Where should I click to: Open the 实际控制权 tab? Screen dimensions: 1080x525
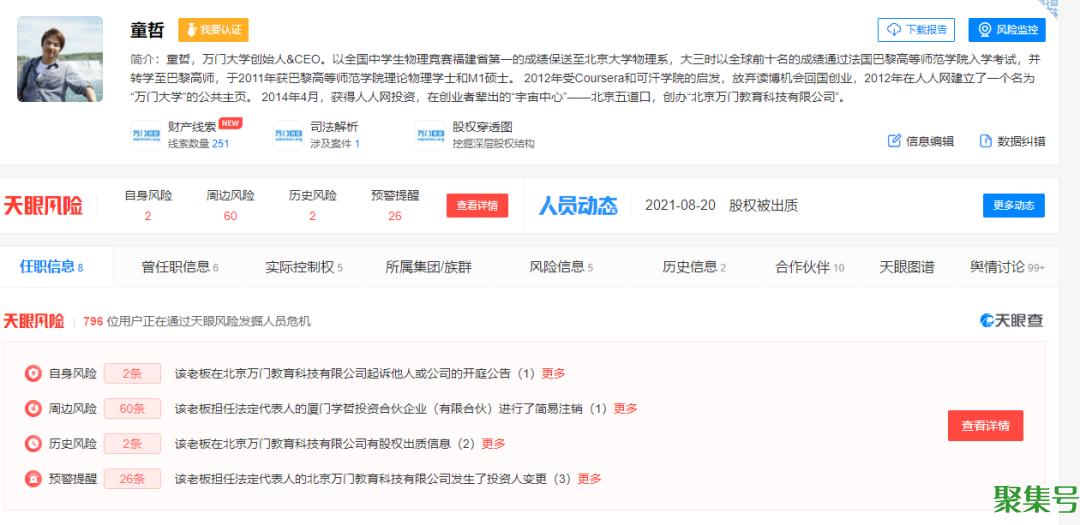tap(304, 267)
